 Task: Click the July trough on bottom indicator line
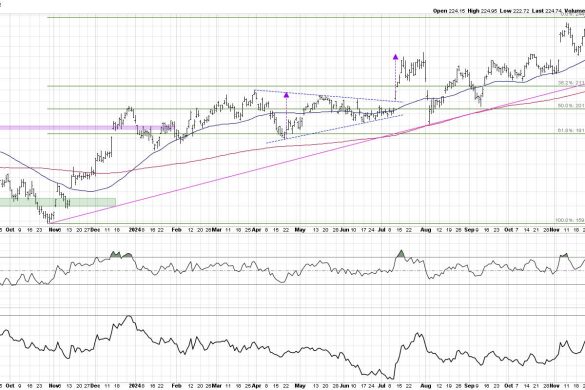coord(391,378)
